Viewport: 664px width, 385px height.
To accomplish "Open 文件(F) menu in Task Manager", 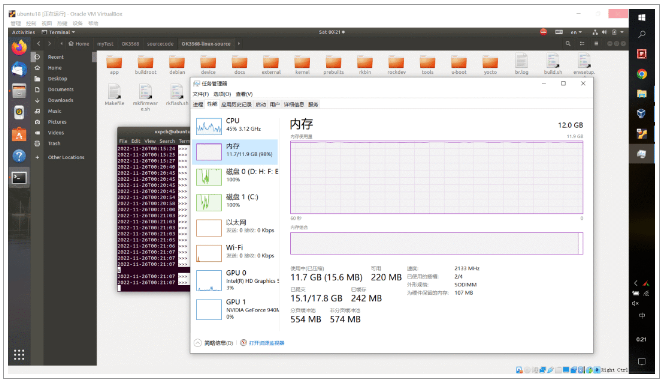I will [x=201, y=94].
